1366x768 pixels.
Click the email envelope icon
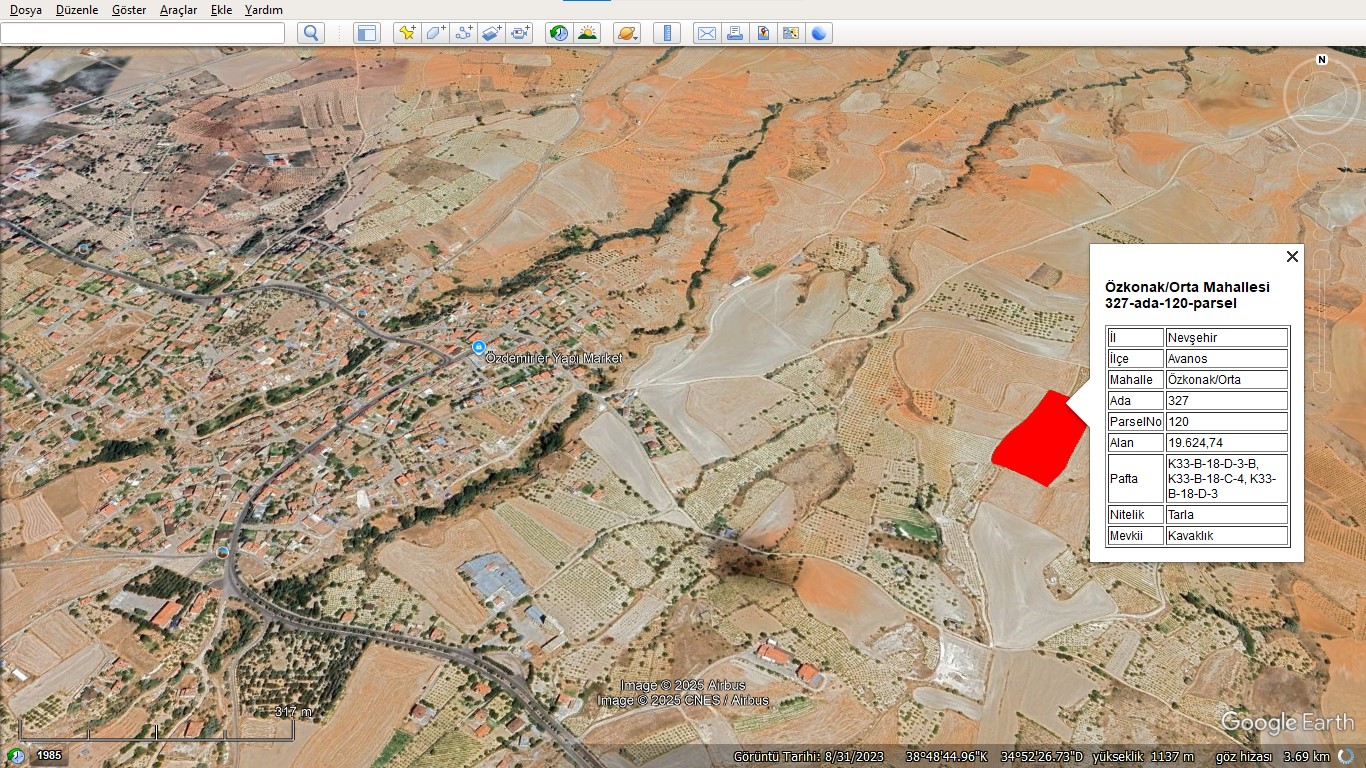point(707,33)
